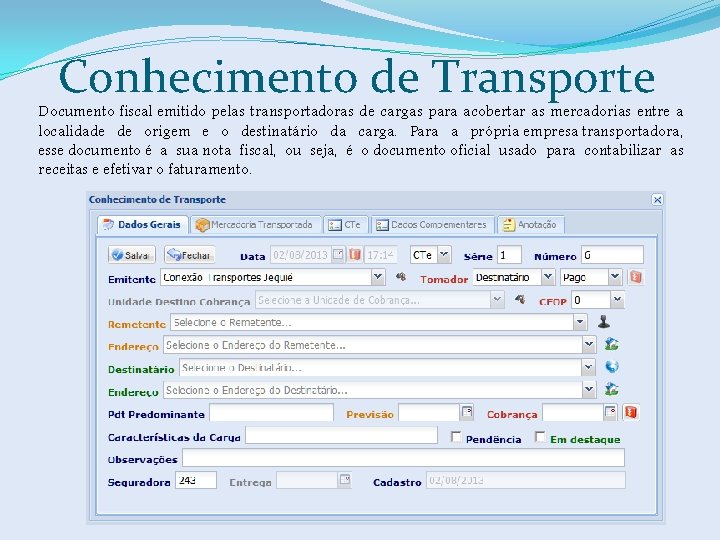Click the red book icon beside Cobrança
This screenshot has width=720, height=540.
[631, 412]
